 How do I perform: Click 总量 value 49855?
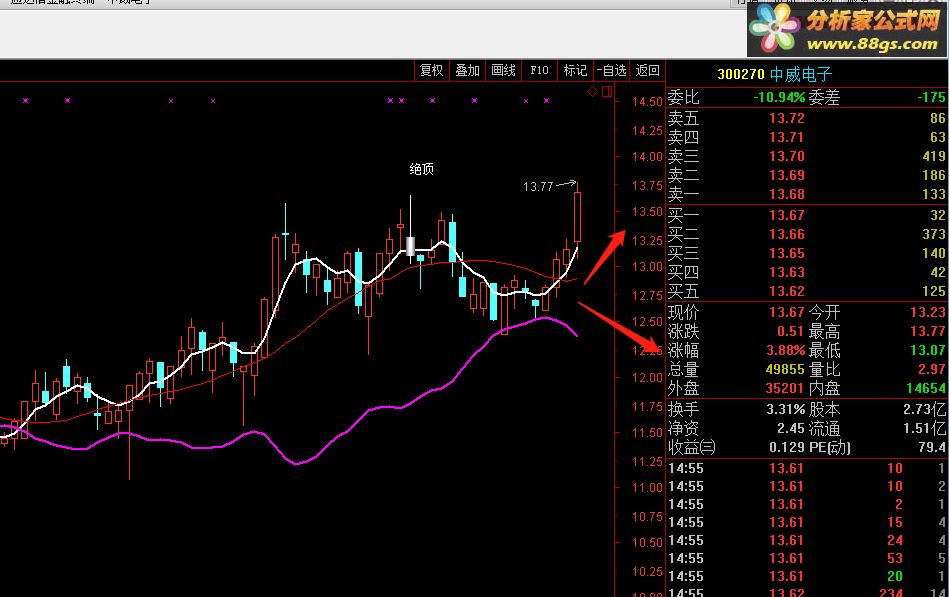point(785,369)
